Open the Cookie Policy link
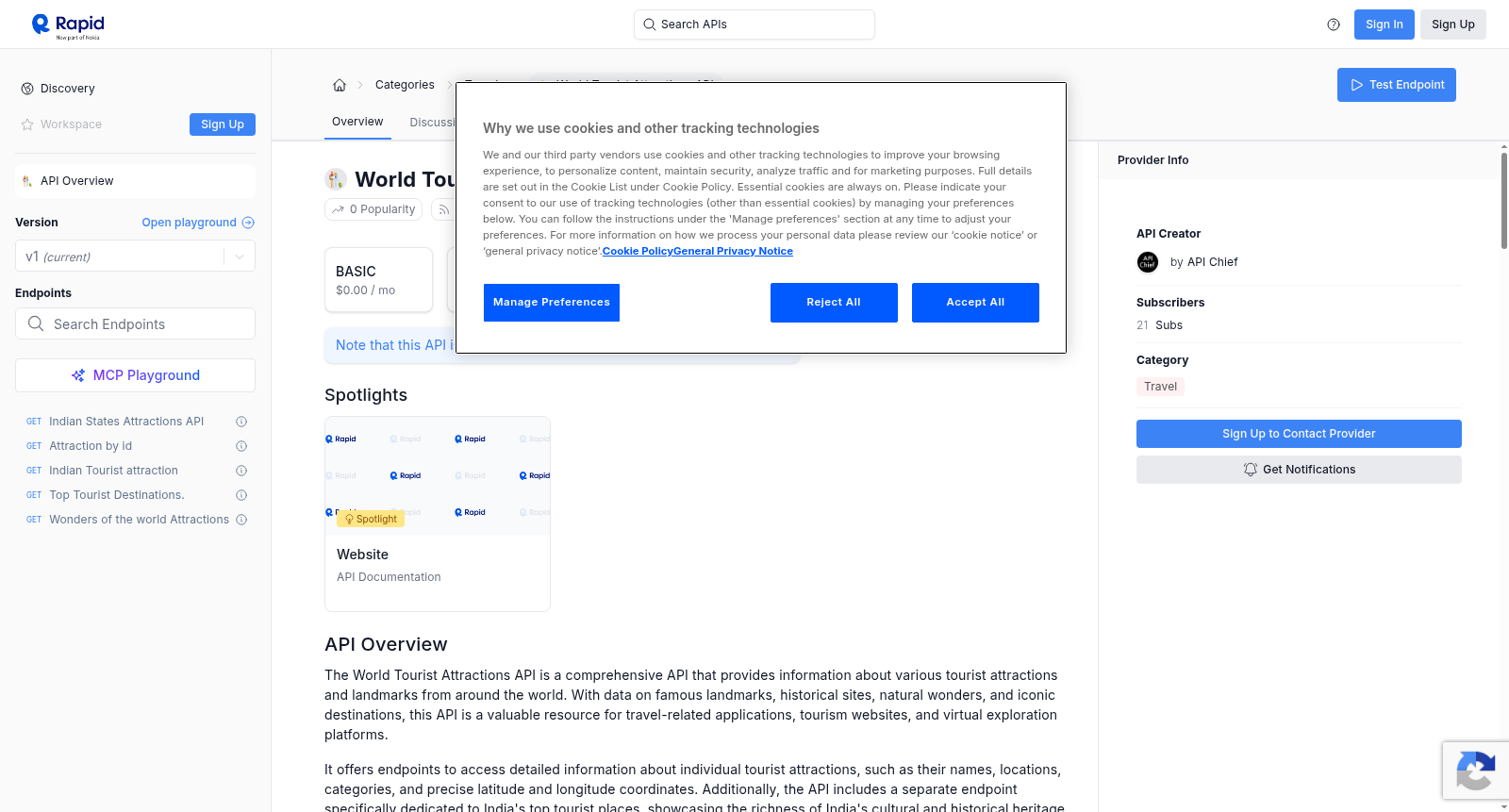 click(x=638, y=251)
